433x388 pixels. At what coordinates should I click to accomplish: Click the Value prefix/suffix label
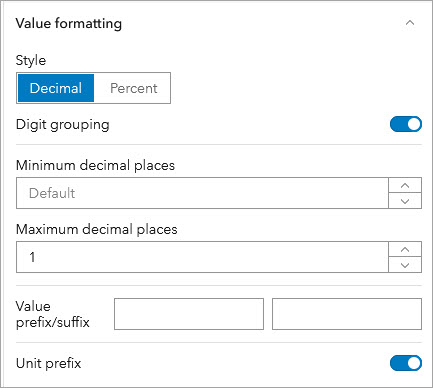(x=53, y=314)
